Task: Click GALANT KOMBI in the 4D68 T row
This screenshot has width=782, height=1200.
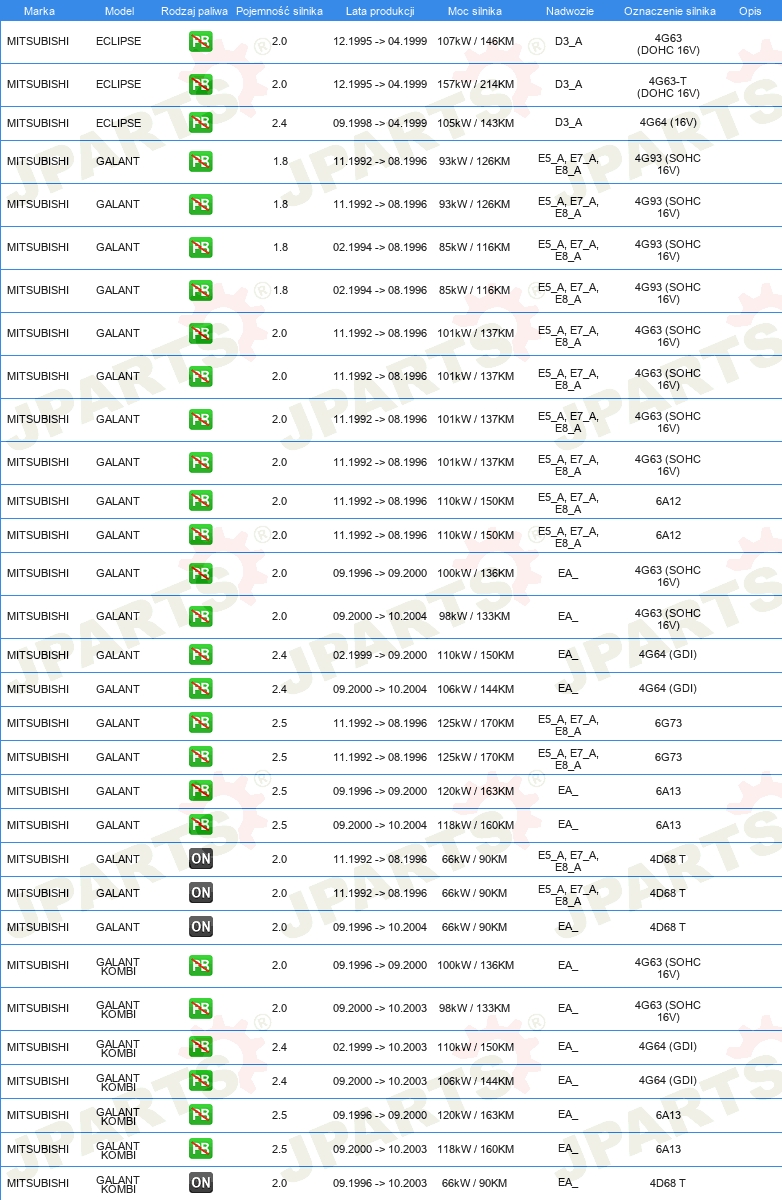Action: (x=119, y=1184)
